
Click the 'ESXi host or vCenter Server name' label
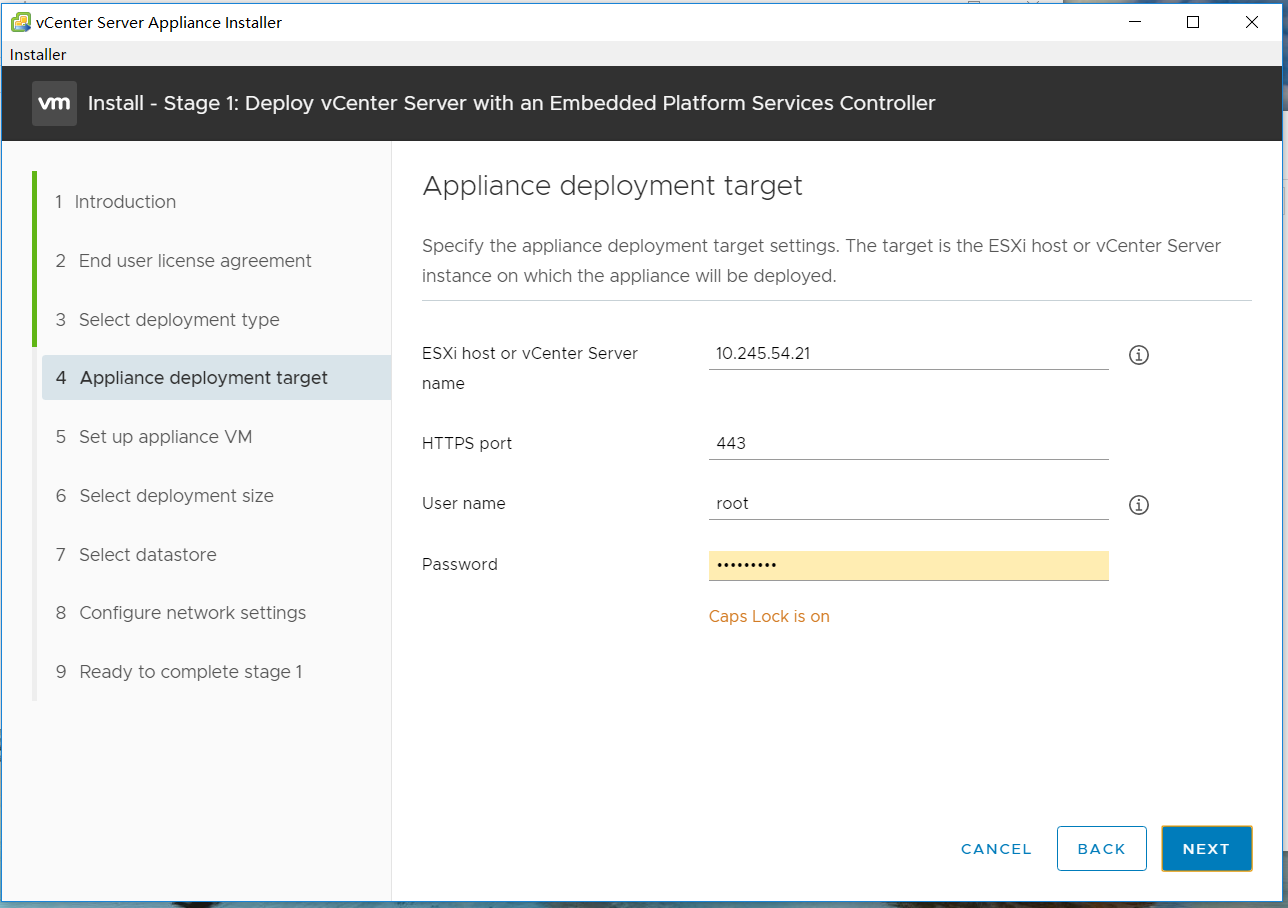[530, 368]
